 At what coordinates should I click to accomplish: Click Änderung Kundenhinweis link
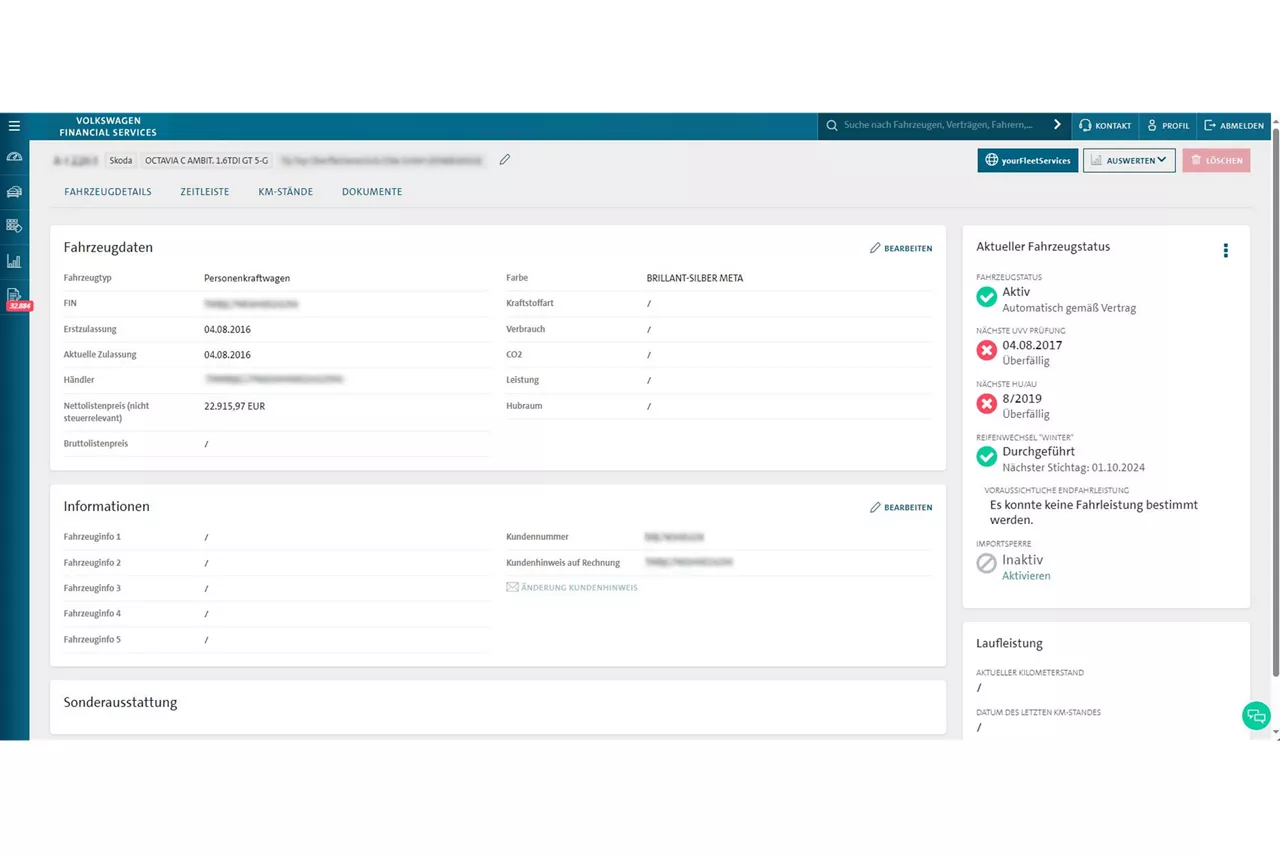point(572,588)
